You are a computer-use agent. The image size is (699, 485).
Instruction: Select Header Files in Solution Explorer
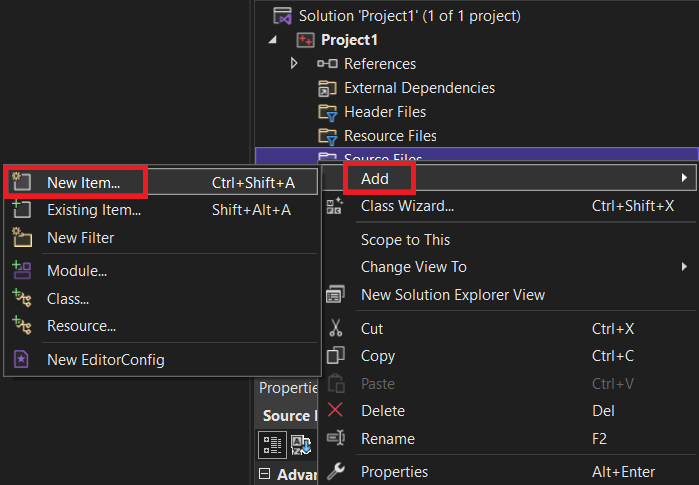pos(384,112)
